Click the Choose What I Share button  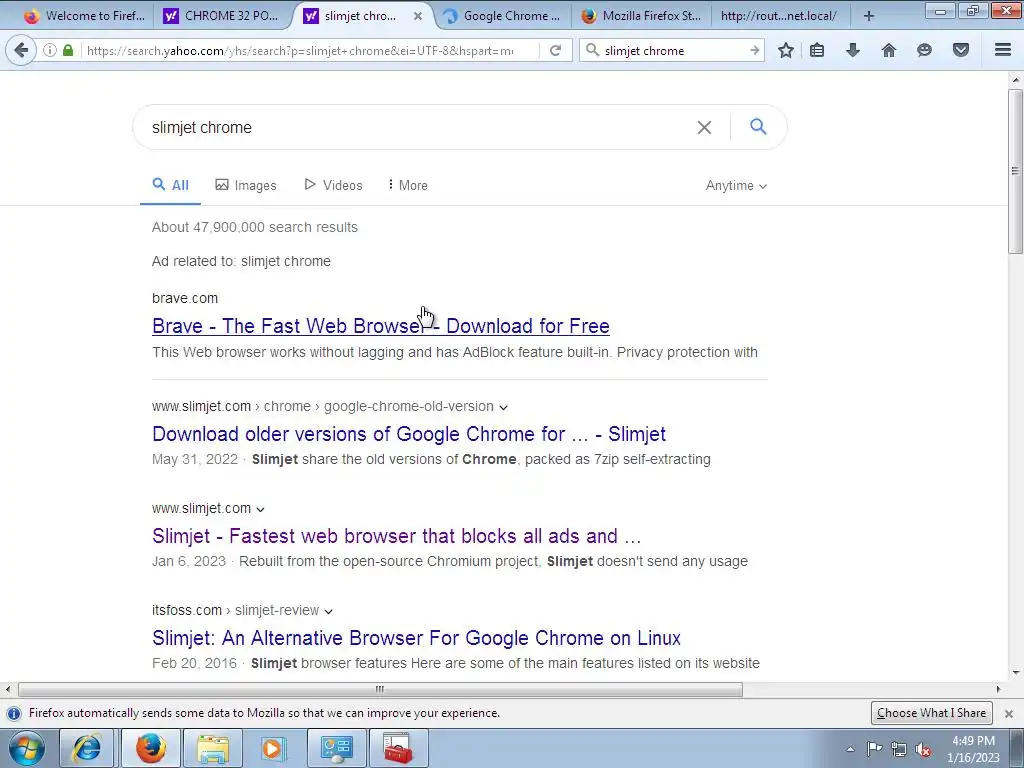pos(931,713)
